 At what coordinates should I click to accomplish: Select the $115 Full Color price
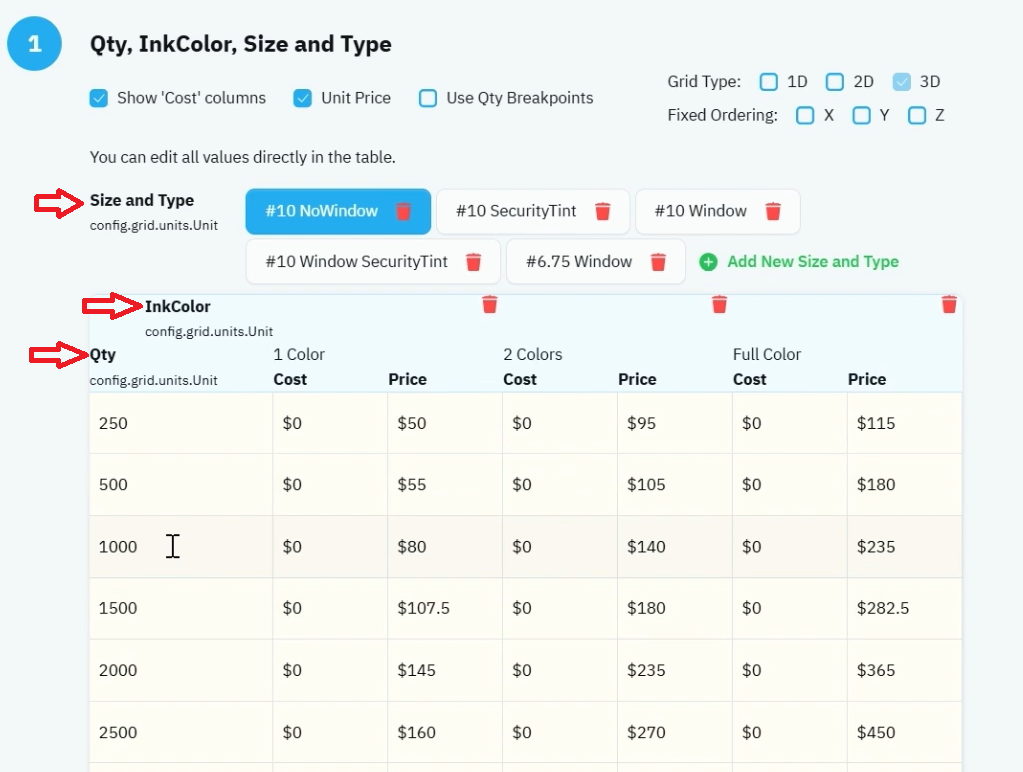pyautogui.click(x=904, y=424)
